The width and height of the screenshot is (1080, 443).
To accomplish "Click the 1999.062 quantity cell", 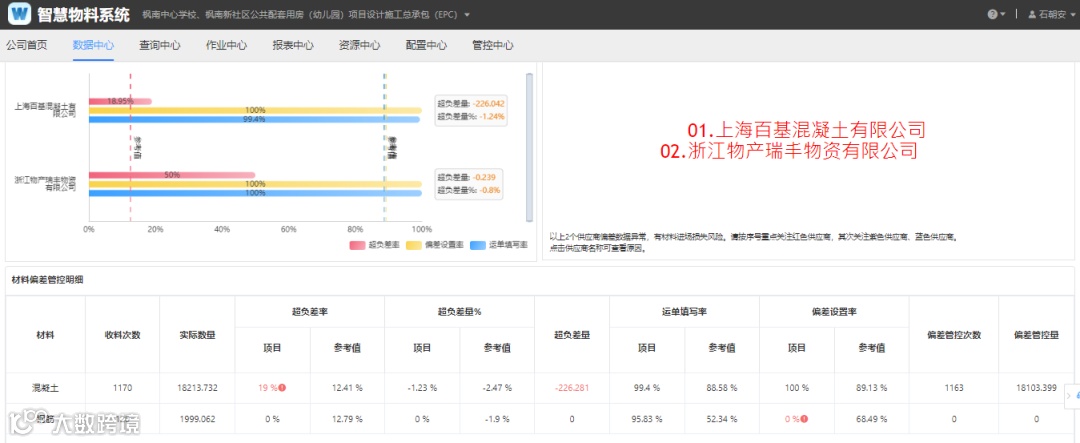I will (197, 418).
